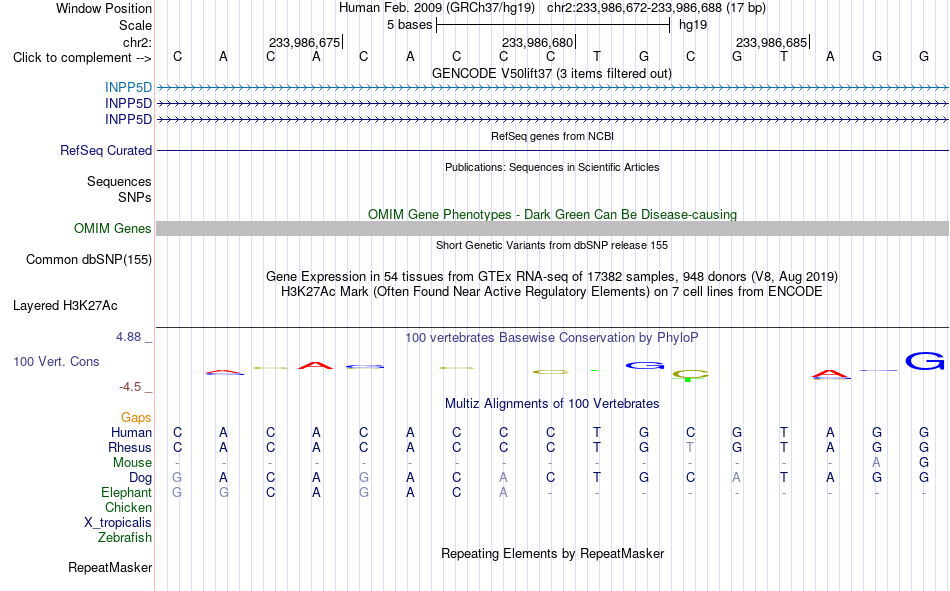Click the "Click to complement -->" label
Screen dimensions: 950x591
point(82,58)
